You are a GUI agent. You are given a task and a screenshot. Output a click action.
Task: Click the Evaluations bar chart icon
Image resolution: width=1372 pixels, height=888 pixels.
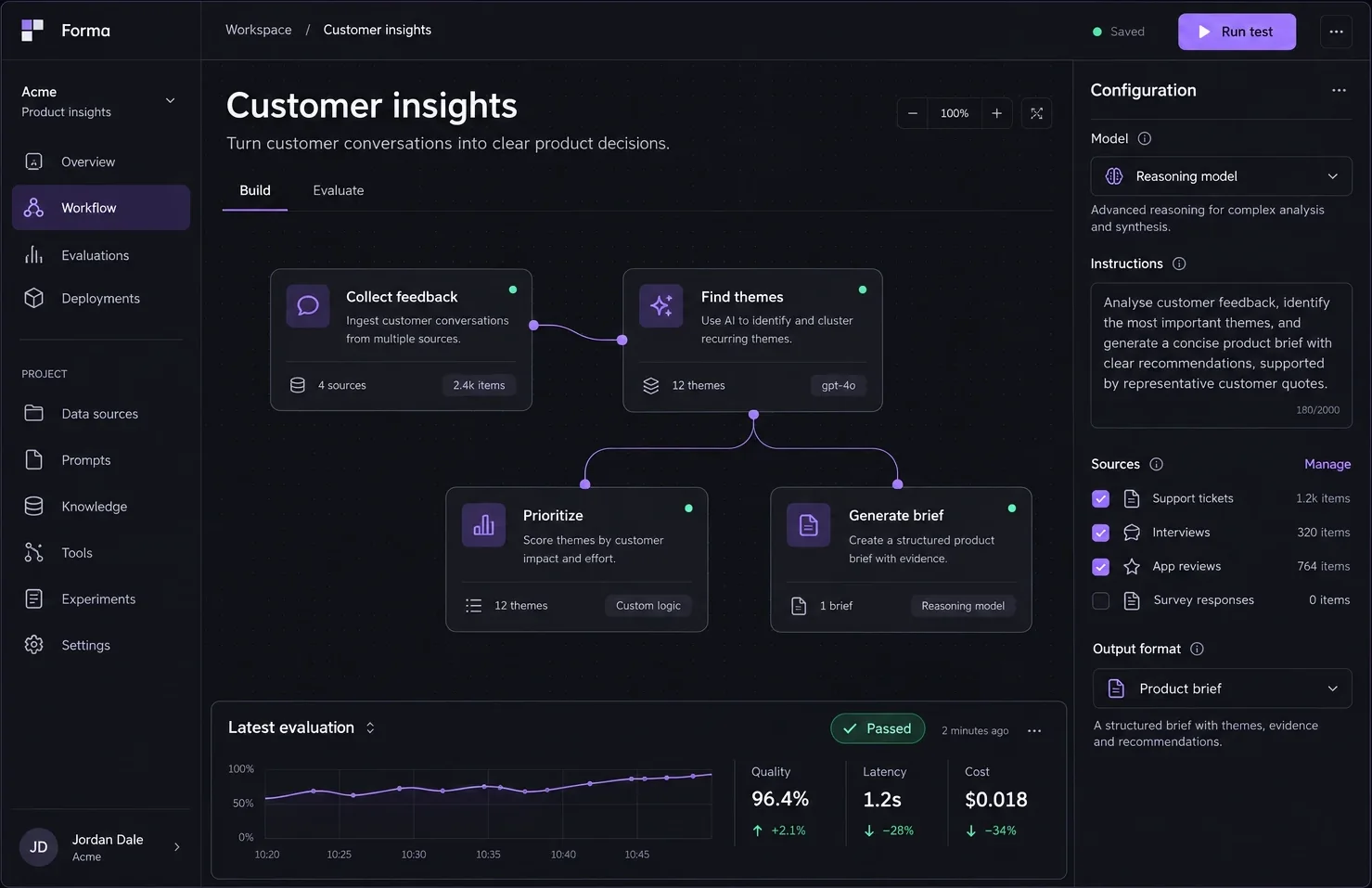coord(34,255)
